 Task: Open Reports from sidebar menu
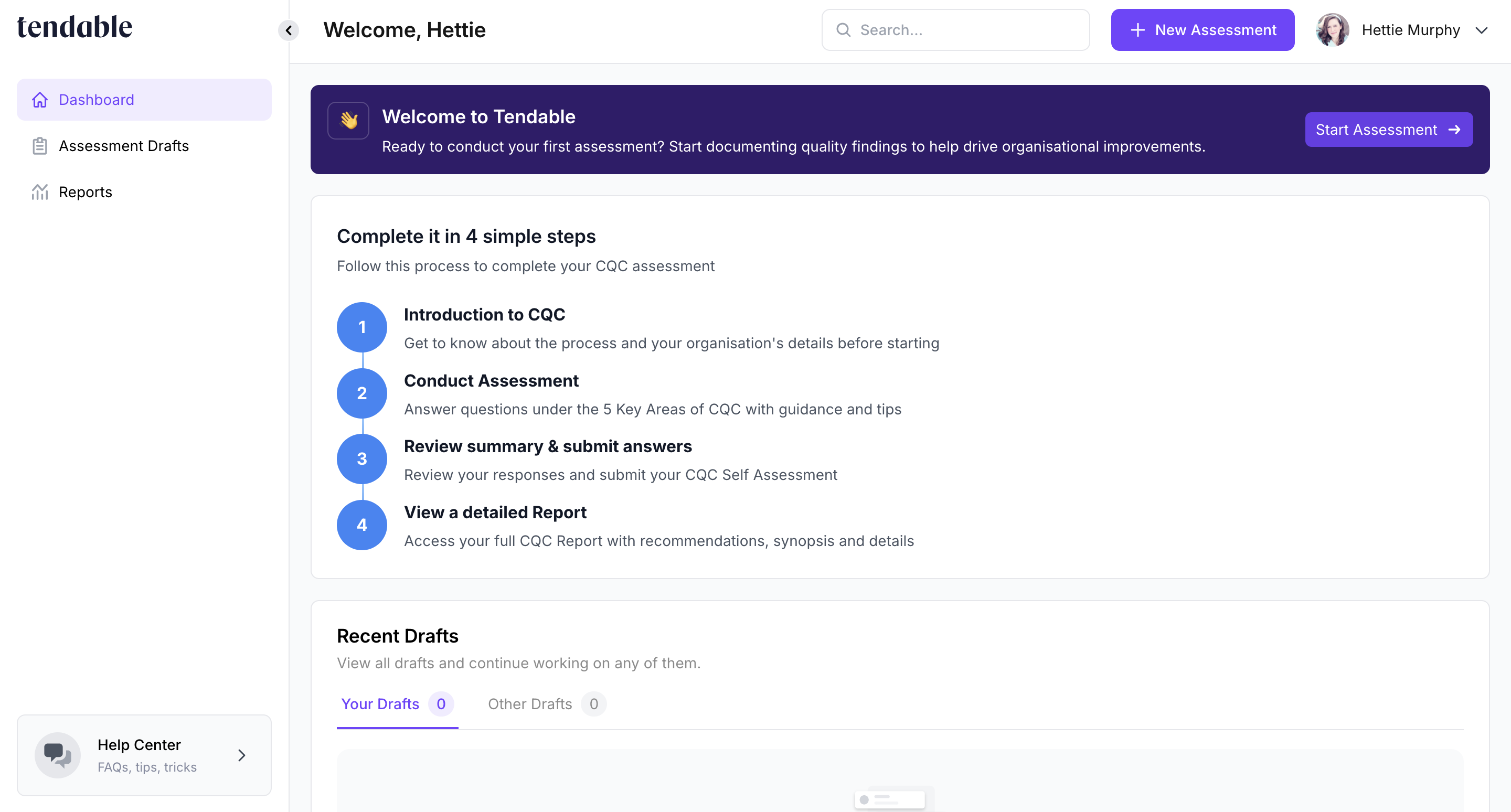coord(85,191)
